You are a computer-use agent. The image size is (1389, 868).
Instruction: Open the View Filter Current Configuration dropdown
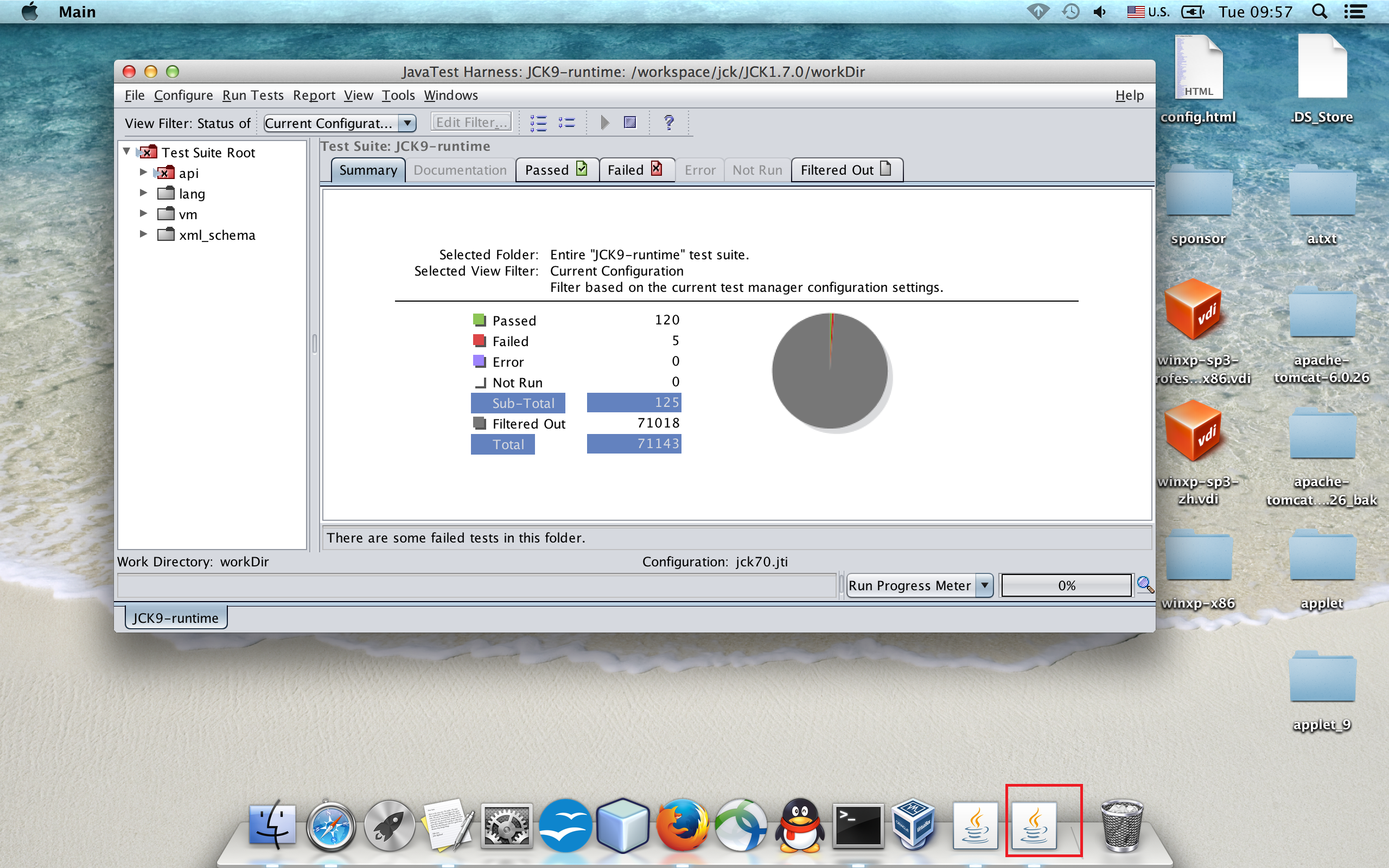click(x=406, y=123)
